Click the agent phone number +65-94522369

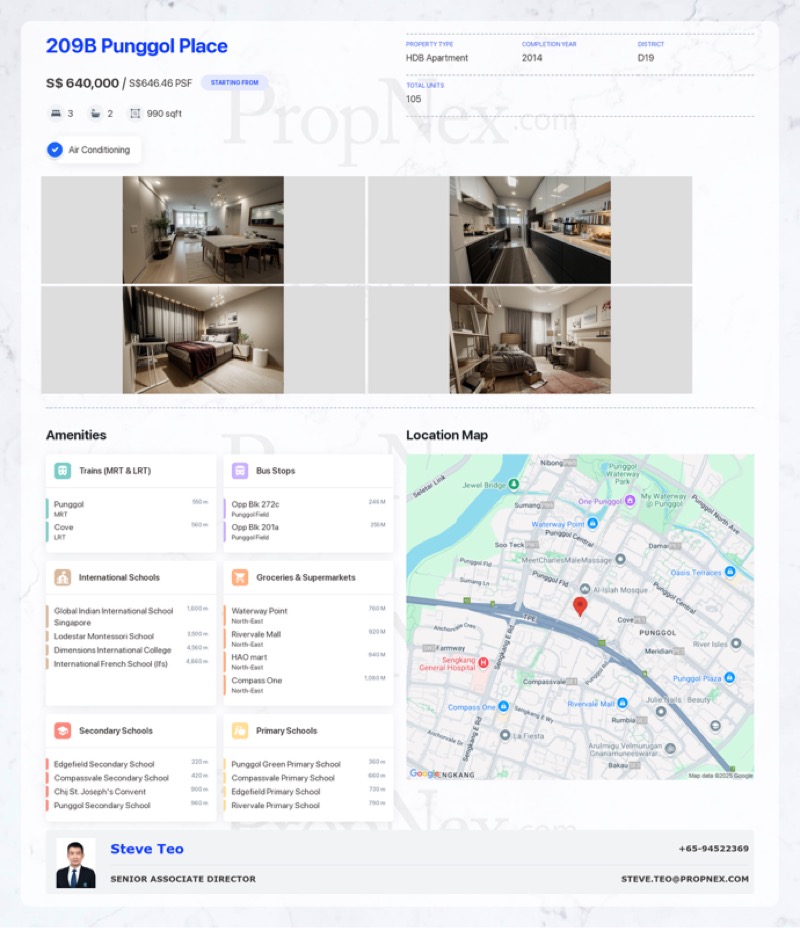click(713, 849)
